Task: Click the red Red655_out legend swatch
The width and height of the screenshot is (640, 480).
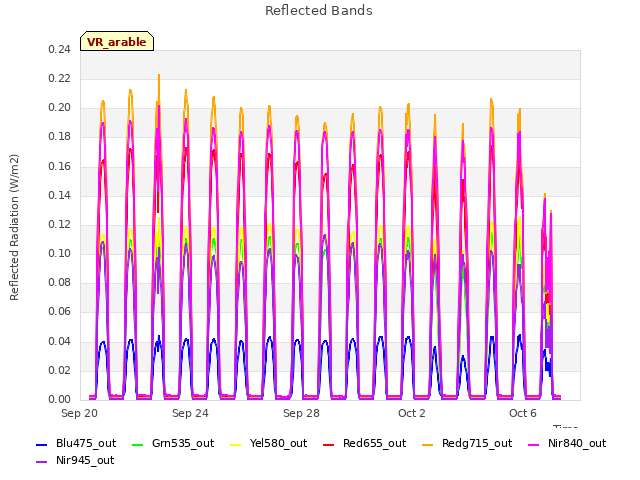Action: 329,444
